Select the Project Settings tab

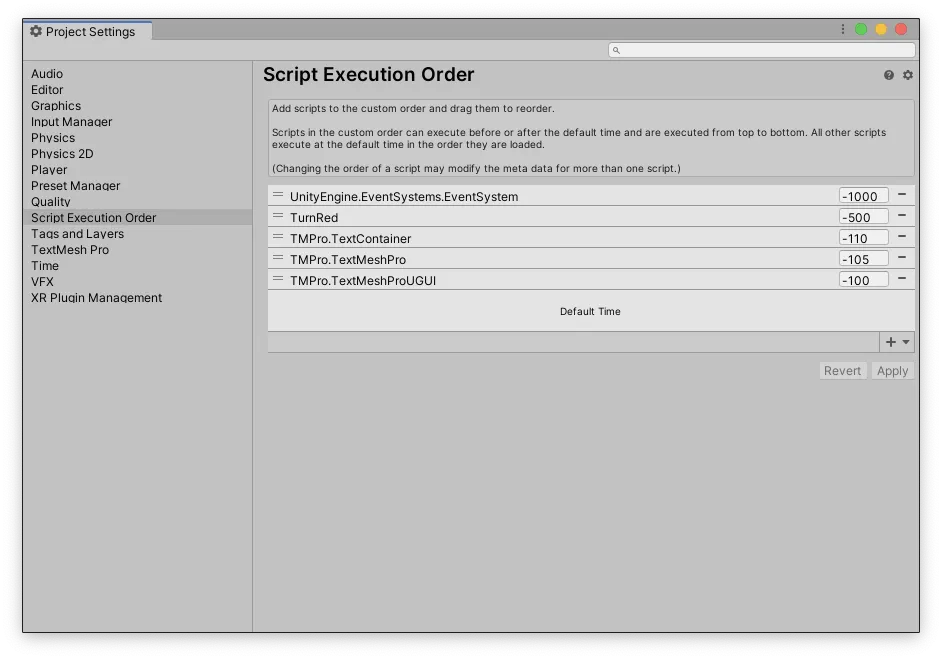pos(88,32)
